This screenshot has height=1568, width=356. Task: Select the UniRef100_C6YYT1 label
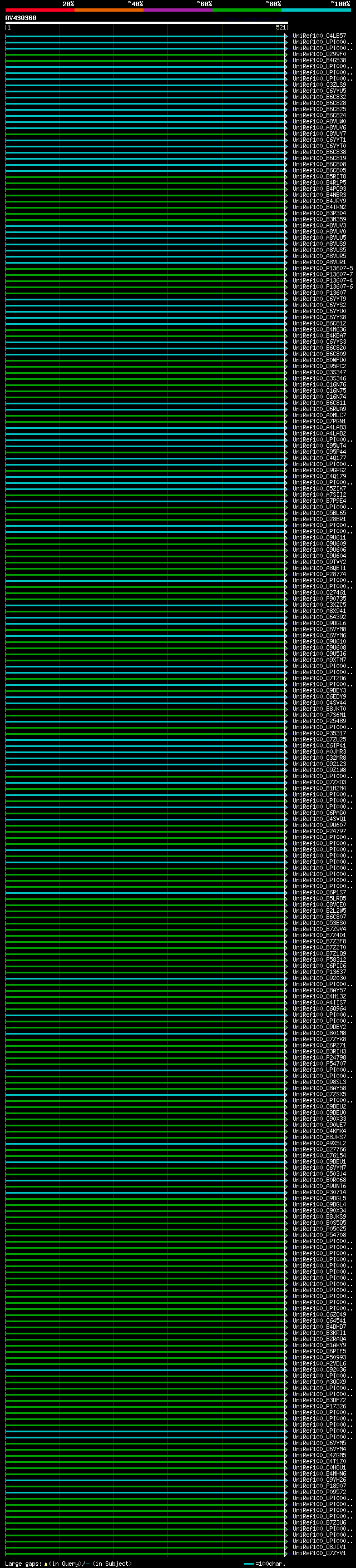pos(319,140)
